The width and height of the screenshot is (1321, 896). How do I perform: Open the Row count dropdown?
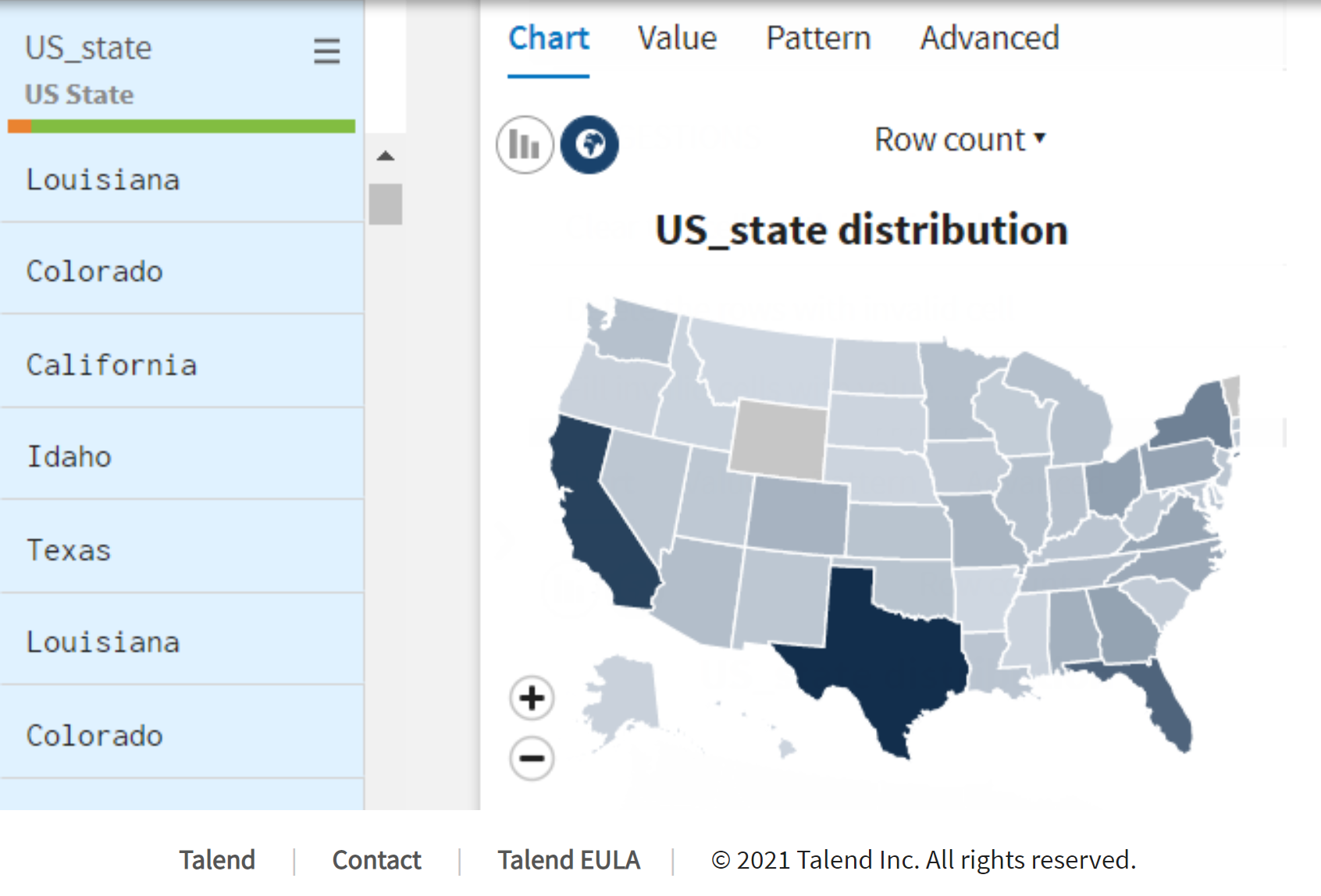(960, 140)
